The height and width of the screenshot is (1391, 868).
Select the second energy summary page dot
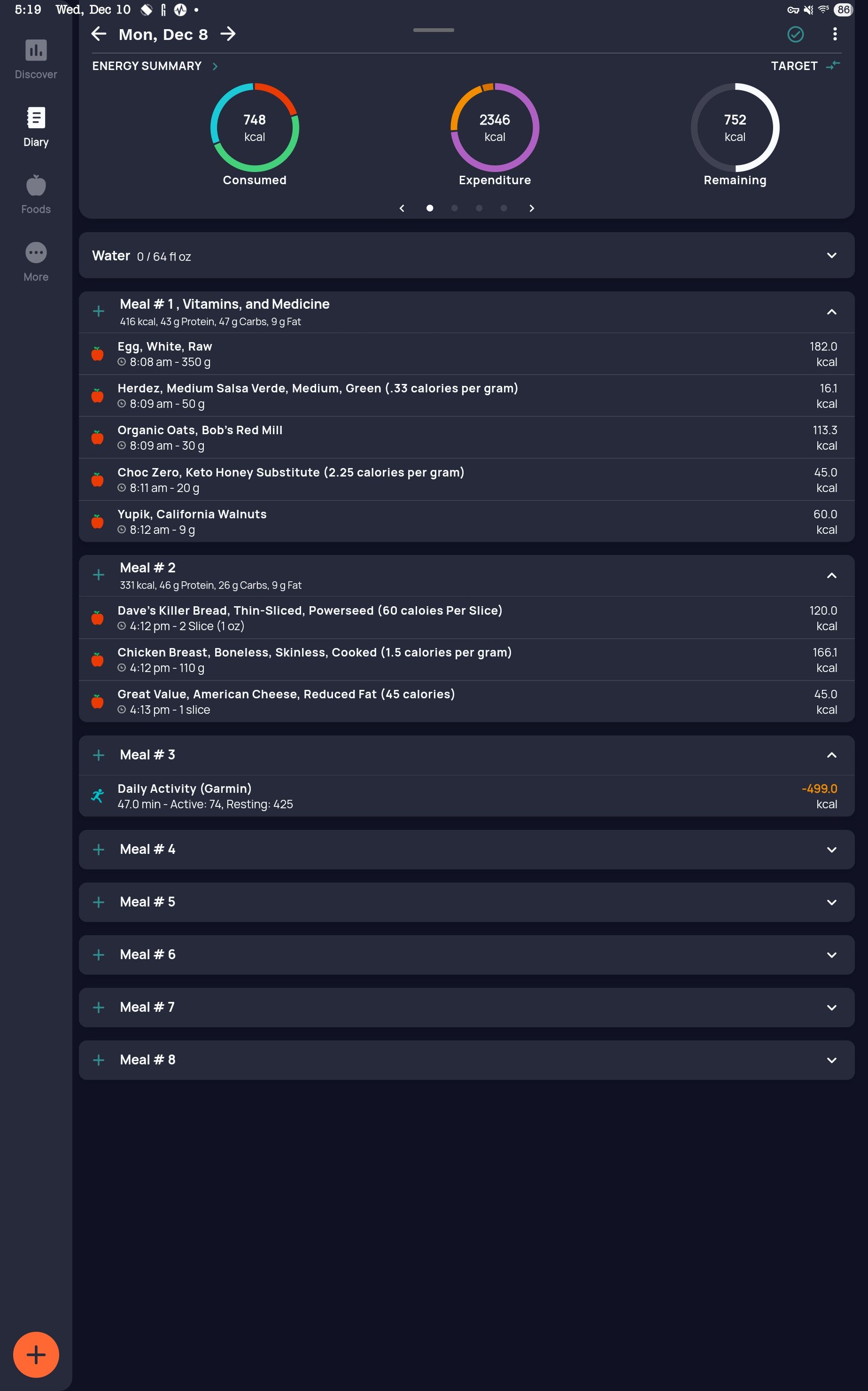pyautogui.click(x=454, y=208)
